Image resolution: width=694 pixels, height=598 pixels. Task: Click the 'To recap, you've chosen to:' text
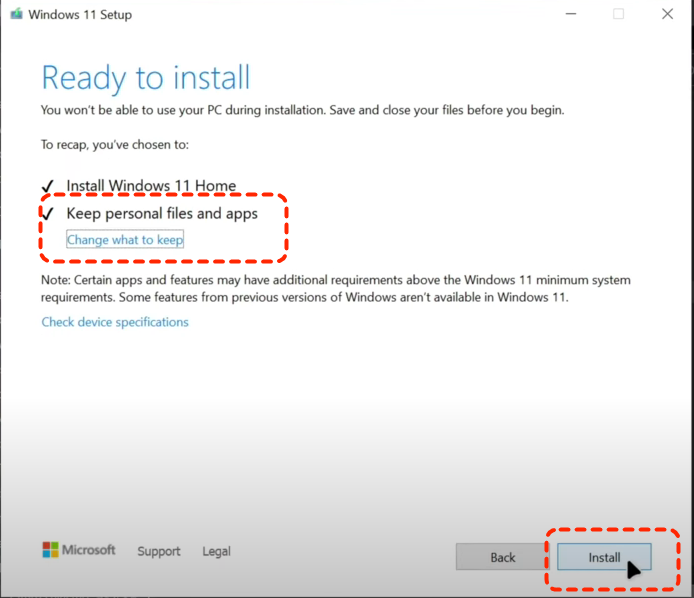(115, 145)
